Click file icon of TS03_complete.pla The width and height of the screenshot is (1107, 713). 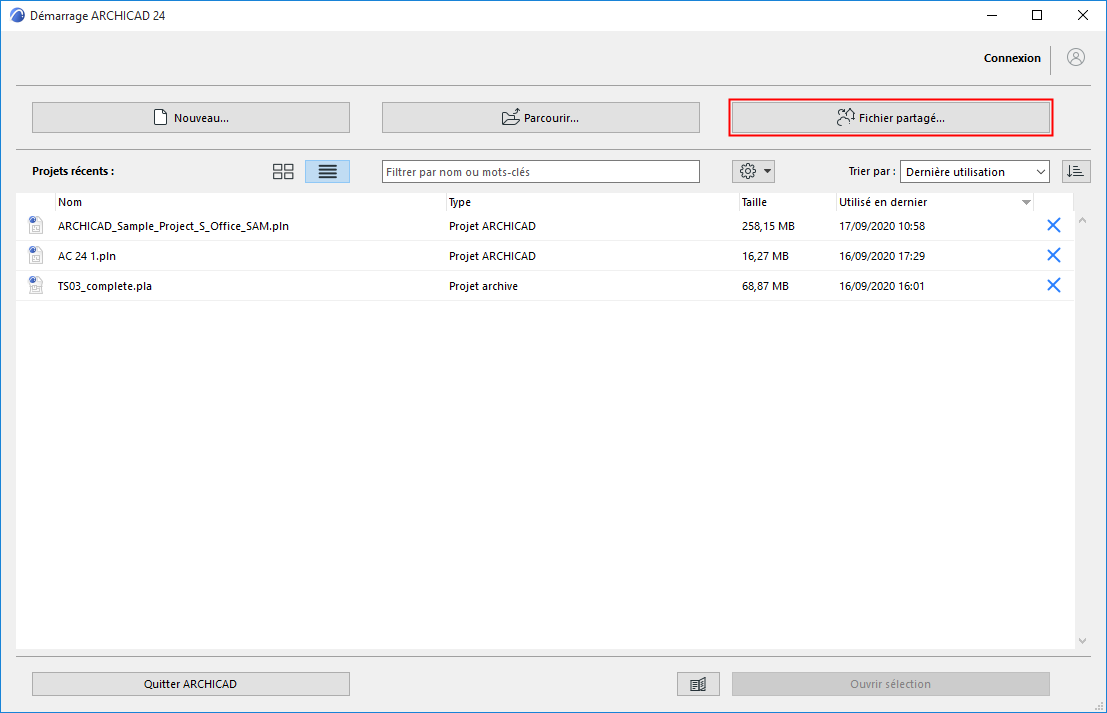point(35,285)
